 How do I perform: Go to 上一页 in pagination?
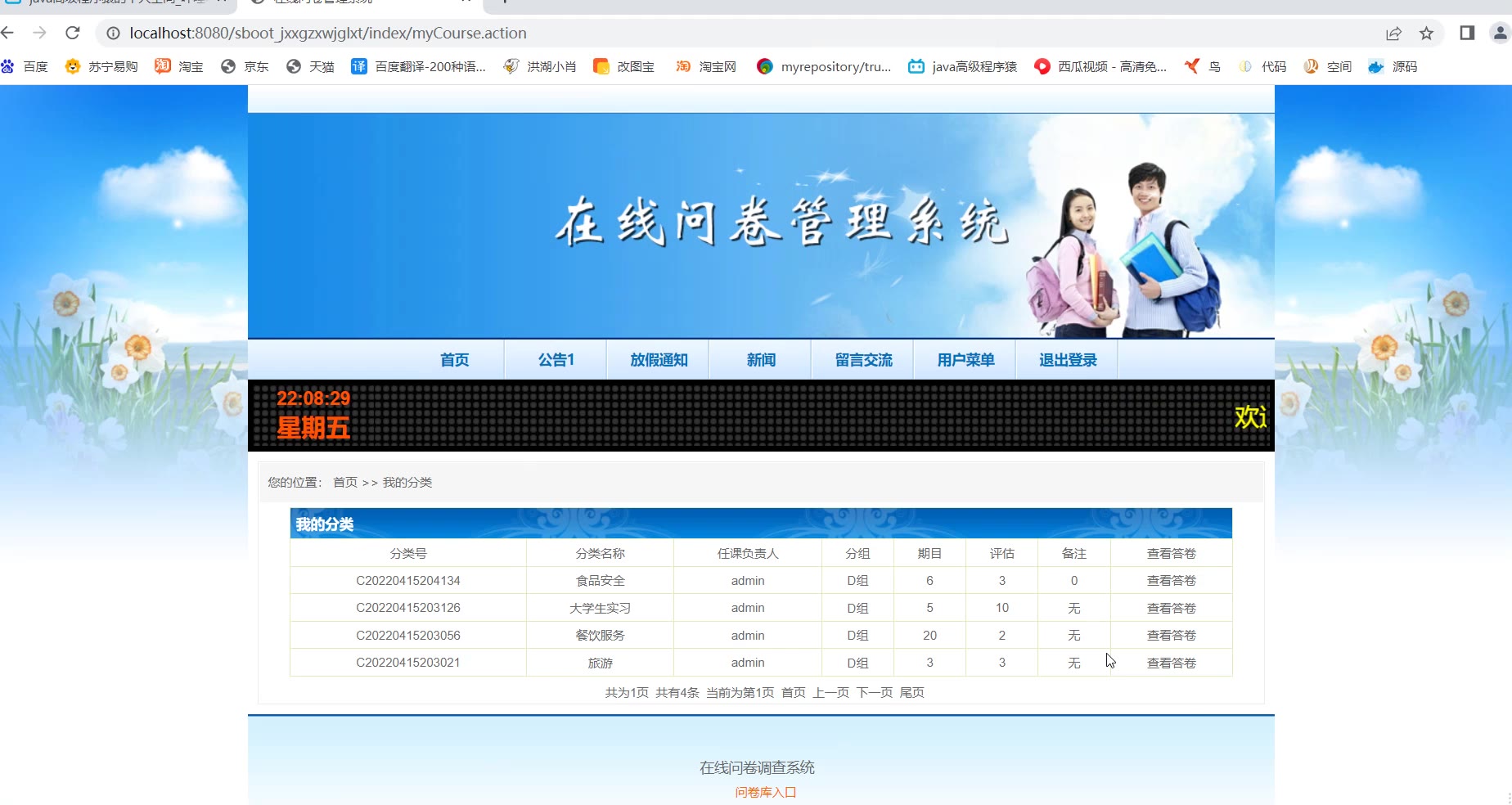coord(831,693)
